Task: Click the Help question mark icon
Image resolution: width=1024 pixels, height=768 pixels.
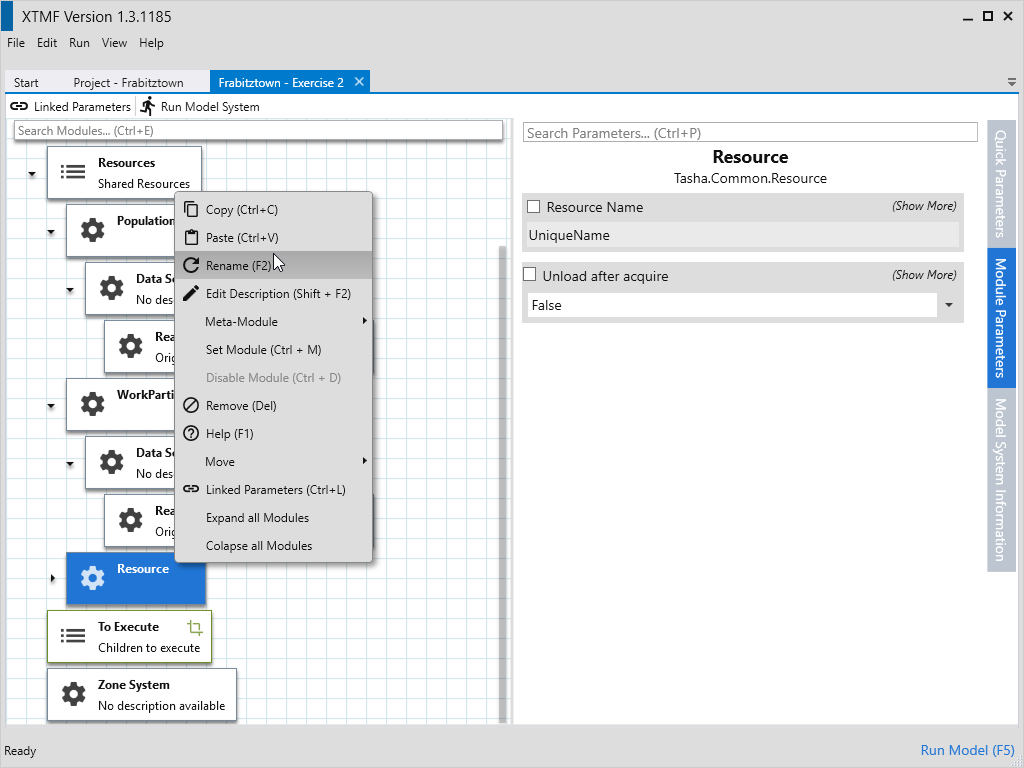Action: pyautogui.click(x=191, y=434)
